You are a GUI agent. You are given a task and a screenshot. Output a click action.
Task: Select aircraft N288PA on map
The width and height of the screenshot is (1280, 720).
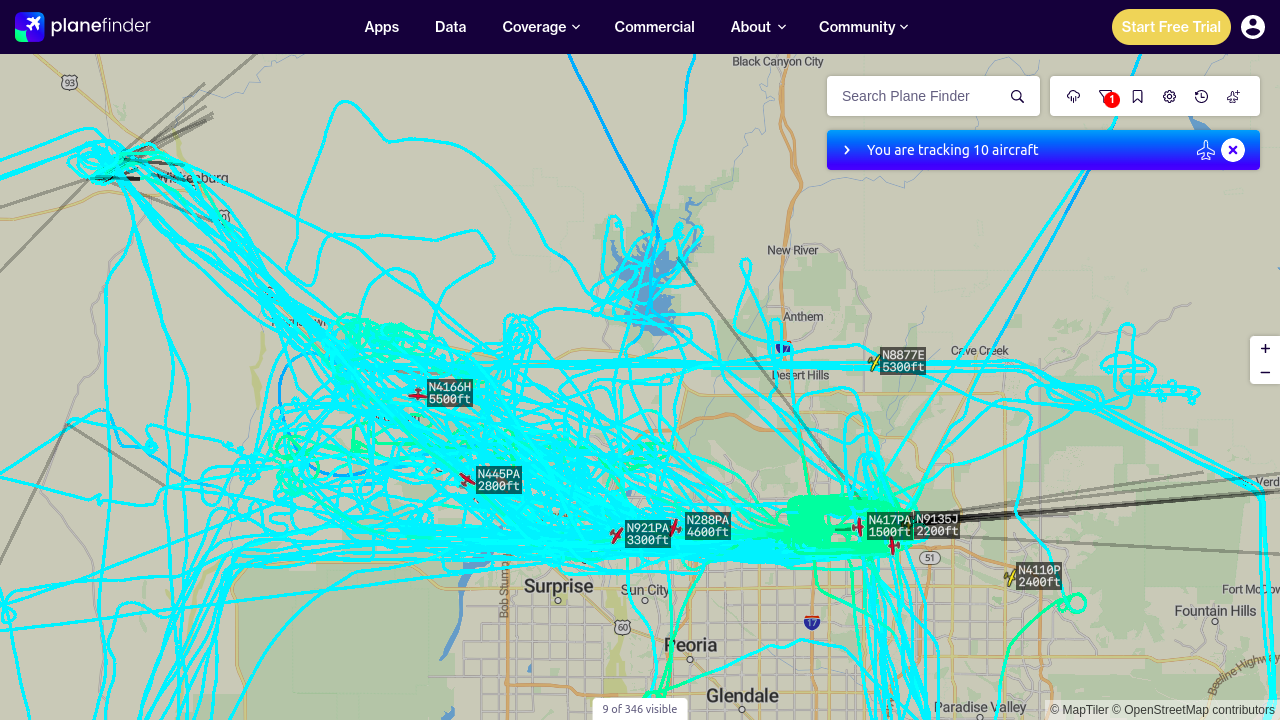(x=676, y=526)
